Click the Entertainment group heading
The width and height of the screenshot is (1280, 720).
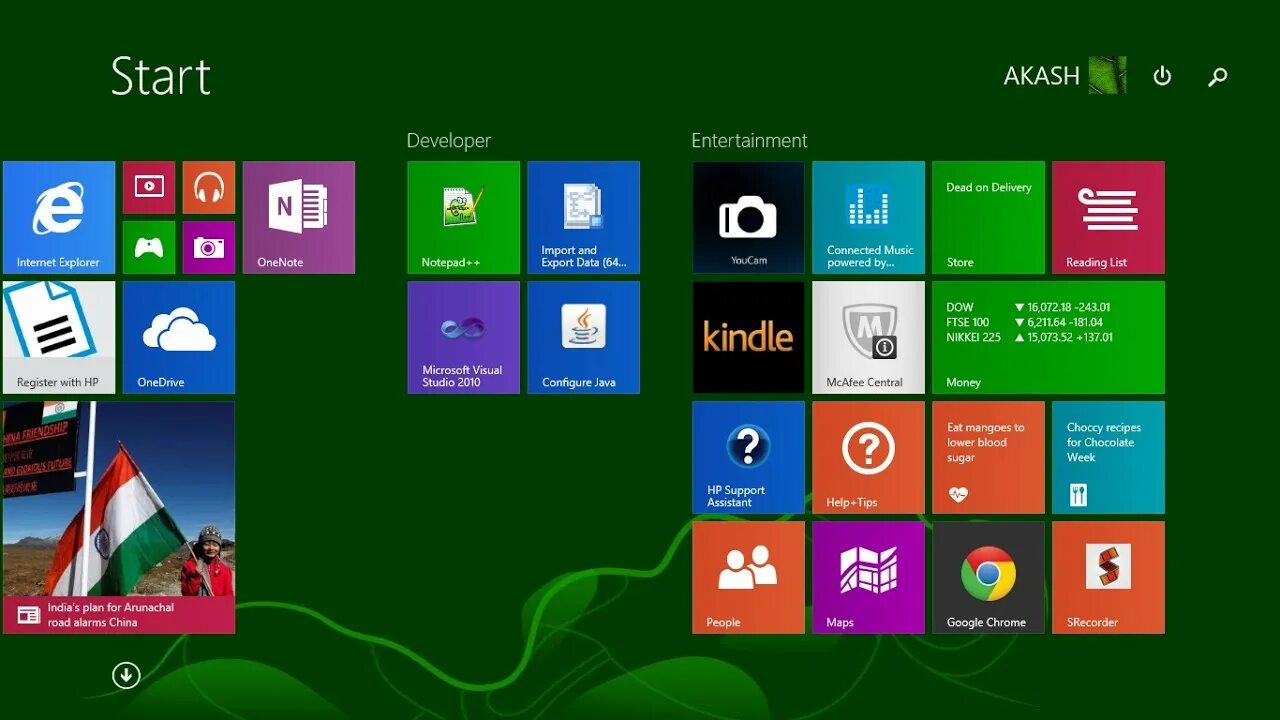(x=749, y=141)
